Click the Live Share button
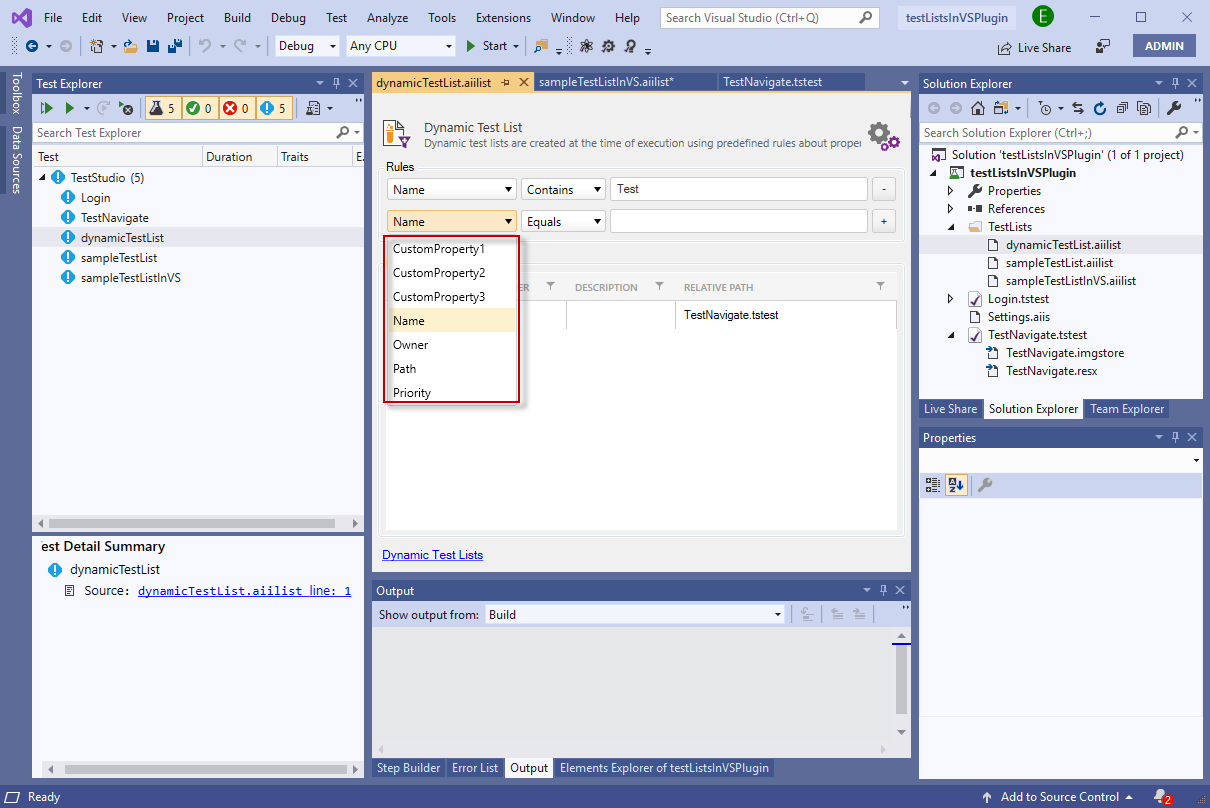 point(1034,48)
